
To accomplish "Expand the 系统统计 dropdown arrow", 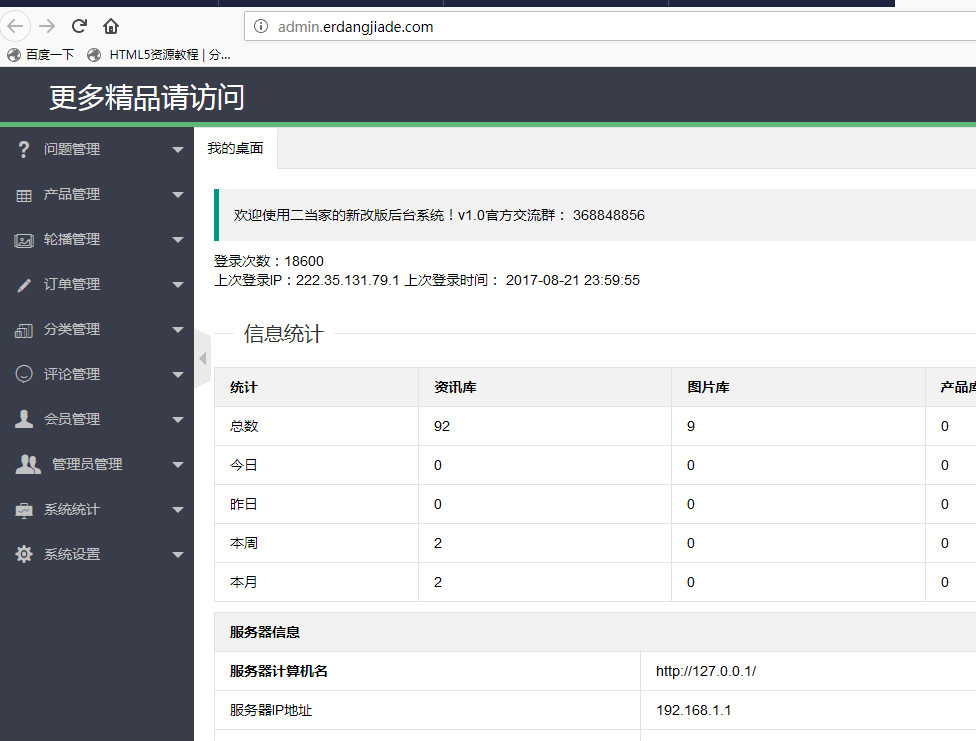I will pyautogui.click(x=178, y=509).
